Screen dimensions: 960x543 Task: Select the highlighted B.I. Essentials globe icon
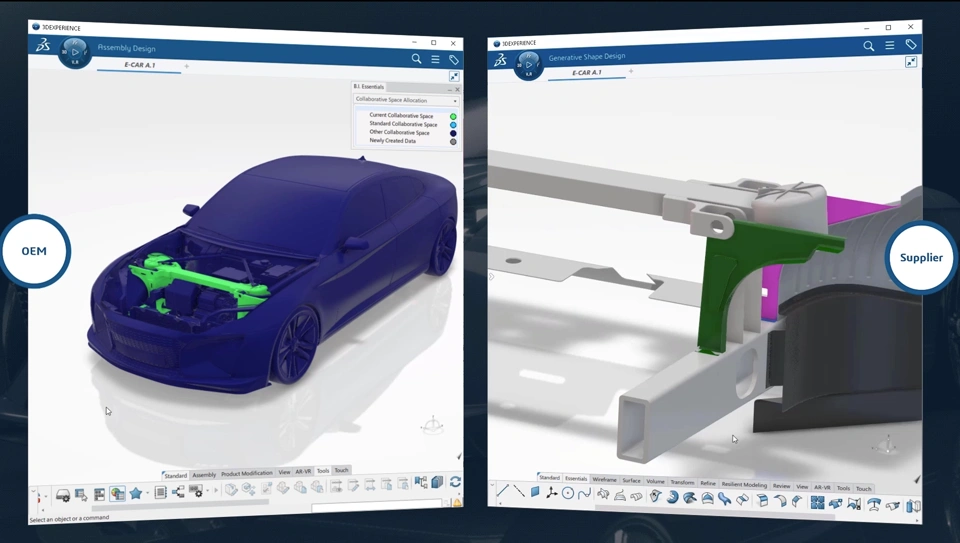(x=118, y=493)
